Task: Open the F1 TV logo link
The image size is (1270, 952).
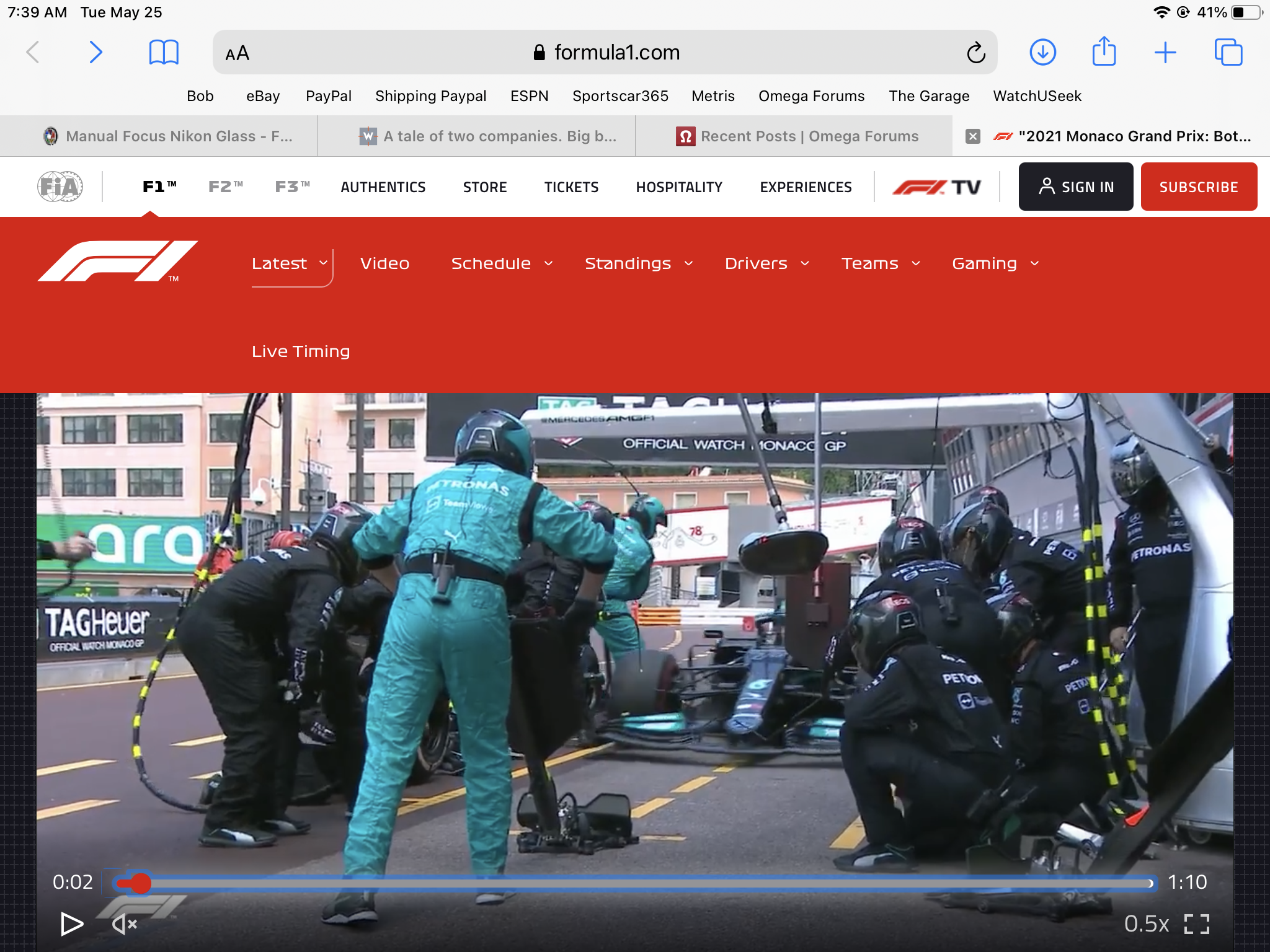Action: 936,187
